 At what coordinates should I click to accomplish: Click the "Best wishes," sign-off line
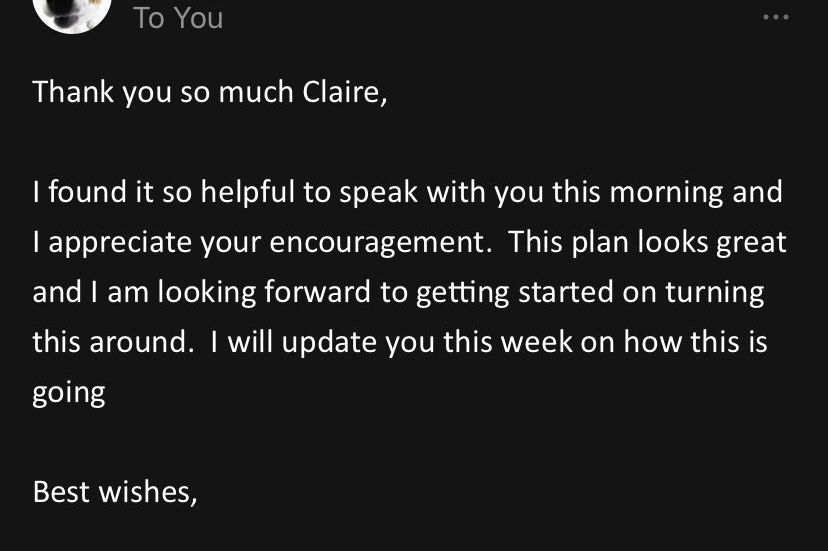[115, 492]
